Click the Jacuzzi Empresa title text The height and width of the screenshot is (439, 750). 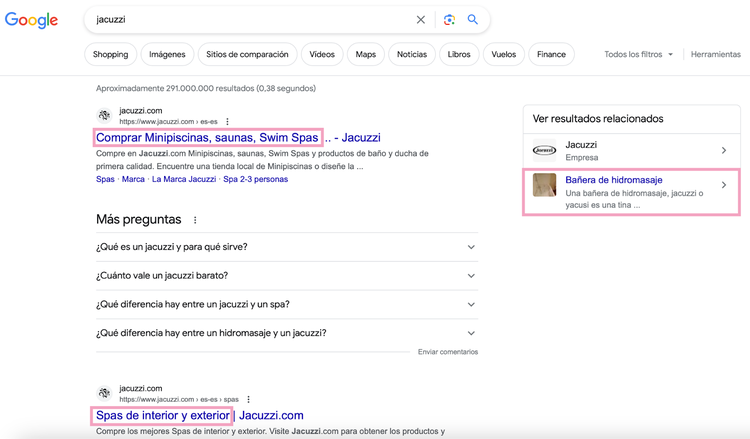coord(581,145)
